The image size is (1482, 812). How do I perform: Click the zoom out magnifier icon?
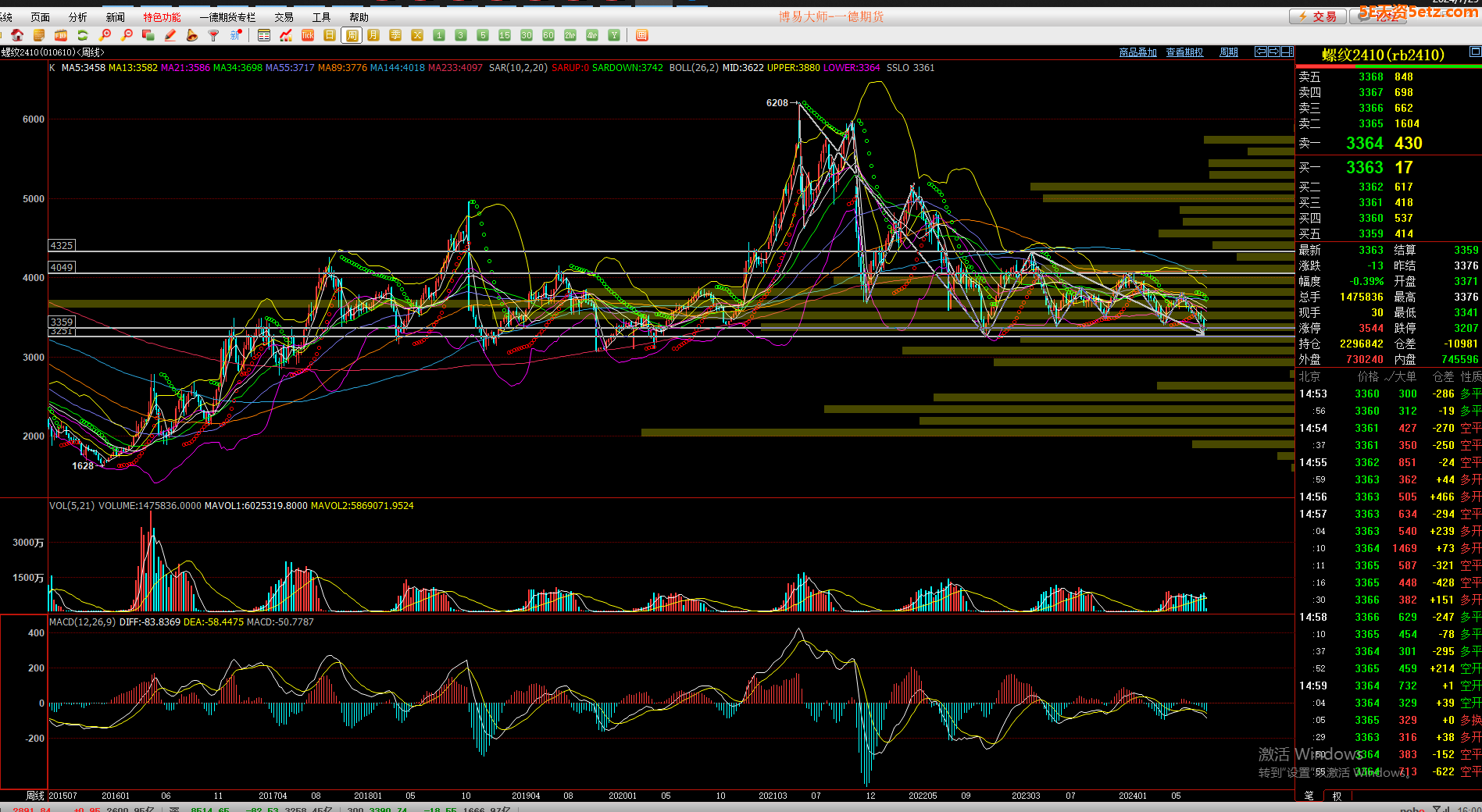tap(127, 35)
